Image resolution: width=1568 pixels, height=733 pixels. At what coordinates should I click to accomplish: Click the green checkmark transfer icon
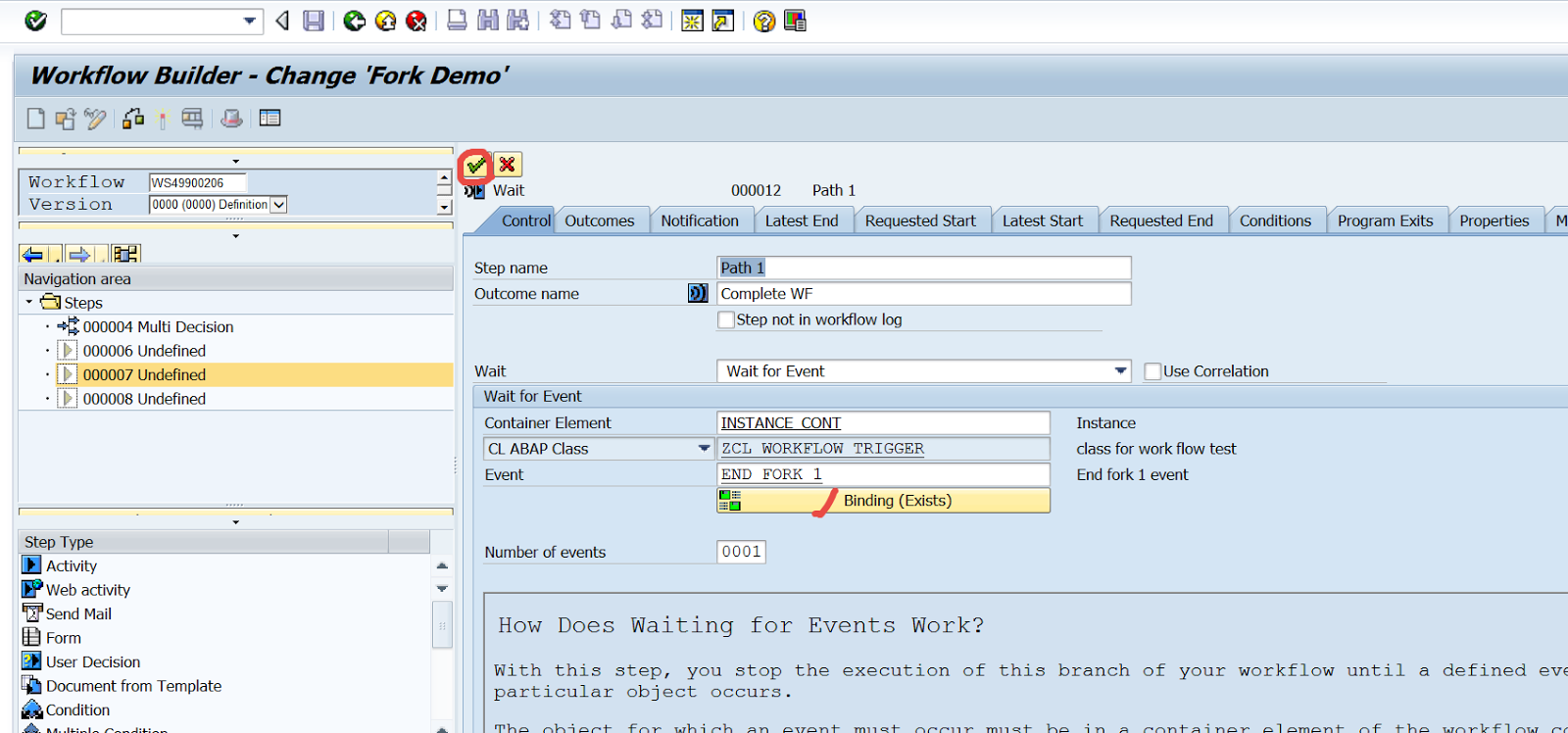[475, 165]
